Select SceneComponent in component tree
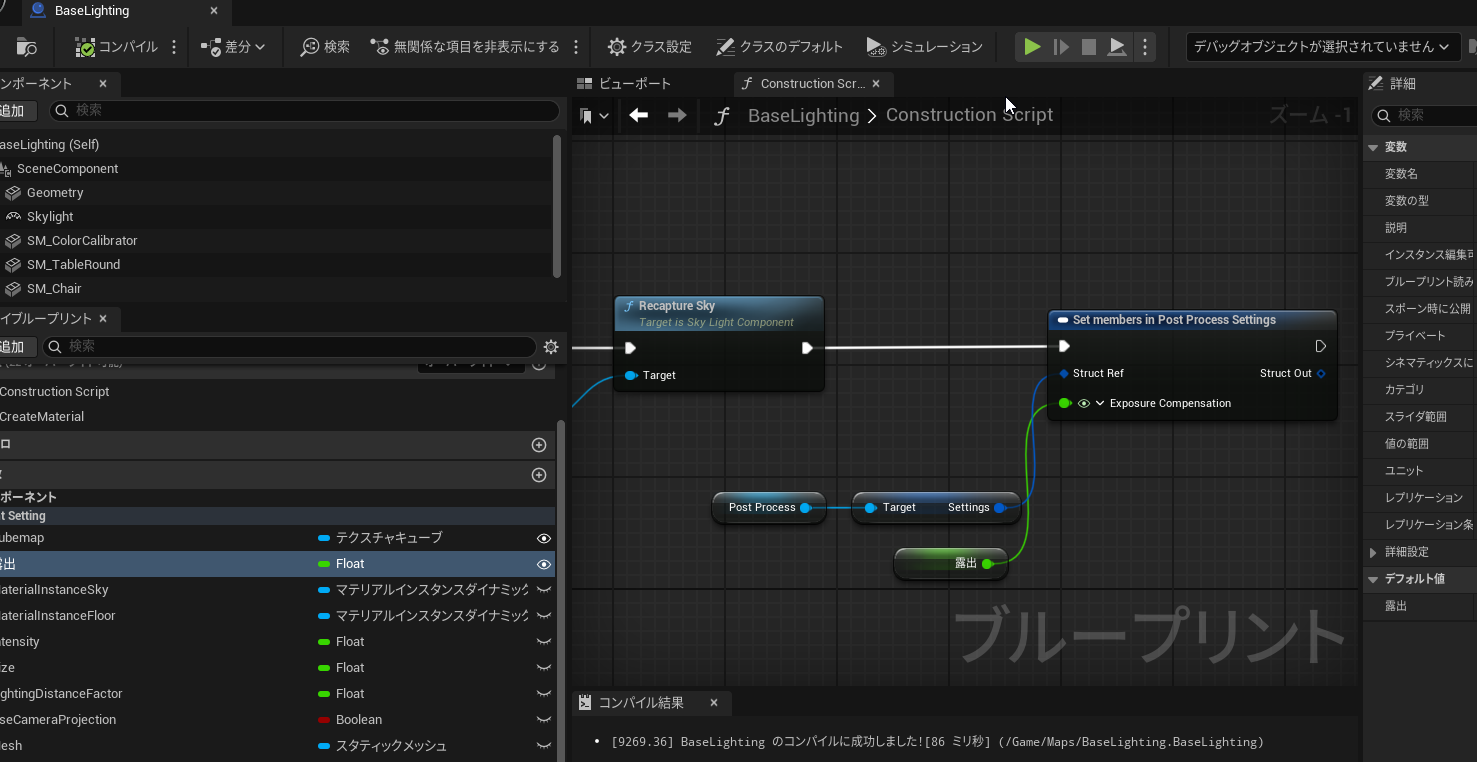 click(67, 169)
